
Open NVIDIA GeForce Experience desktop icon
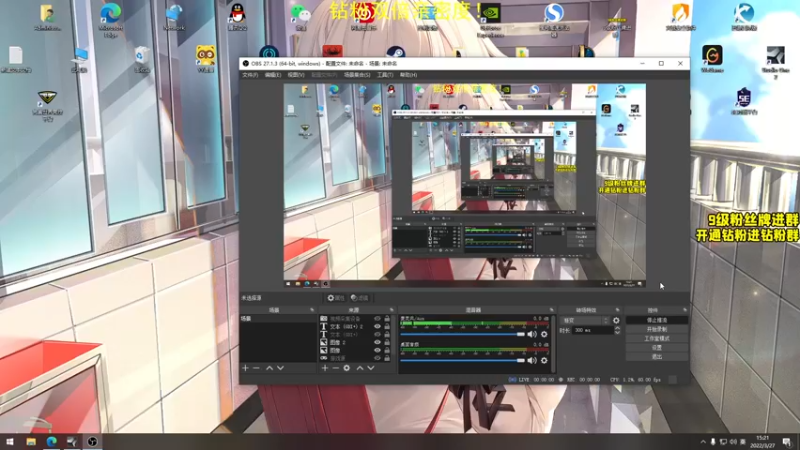point(490,20)
